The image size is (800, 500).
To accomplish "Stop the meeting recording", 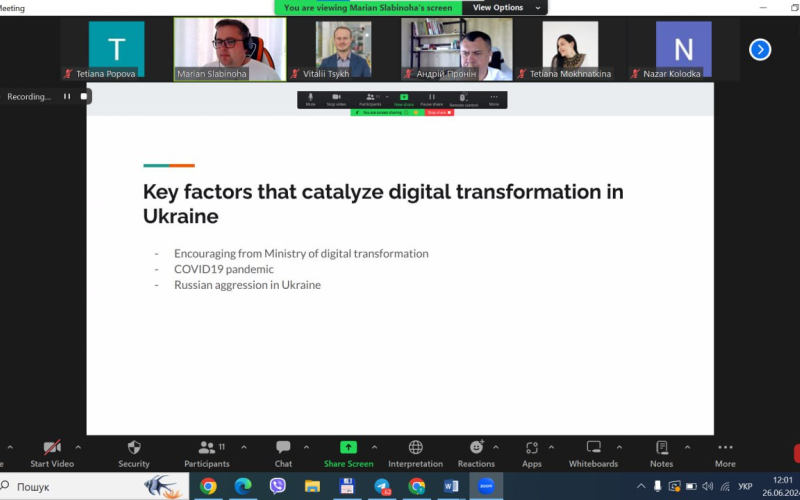I will tap(84, 96).
